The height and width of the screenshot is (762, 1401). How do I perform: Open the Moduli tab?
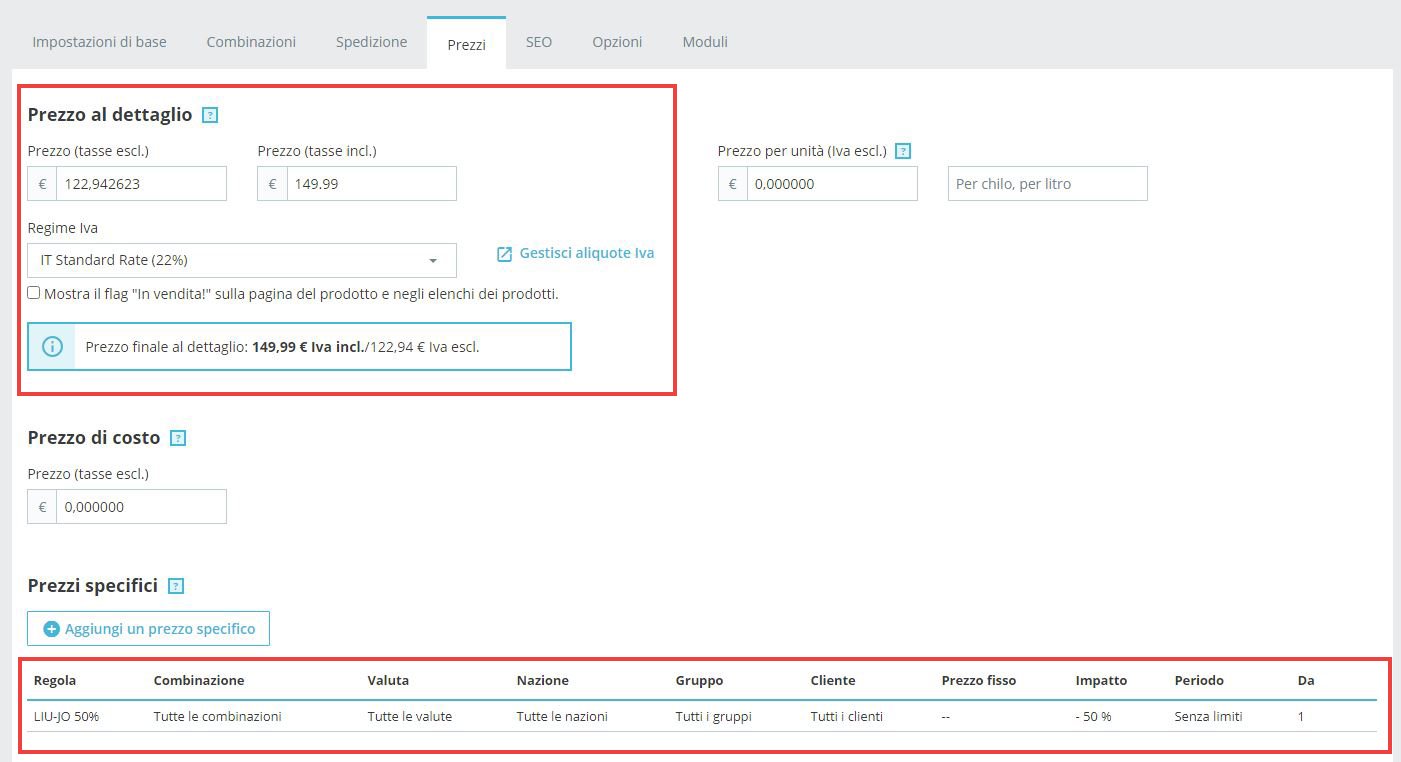(705, 42)
